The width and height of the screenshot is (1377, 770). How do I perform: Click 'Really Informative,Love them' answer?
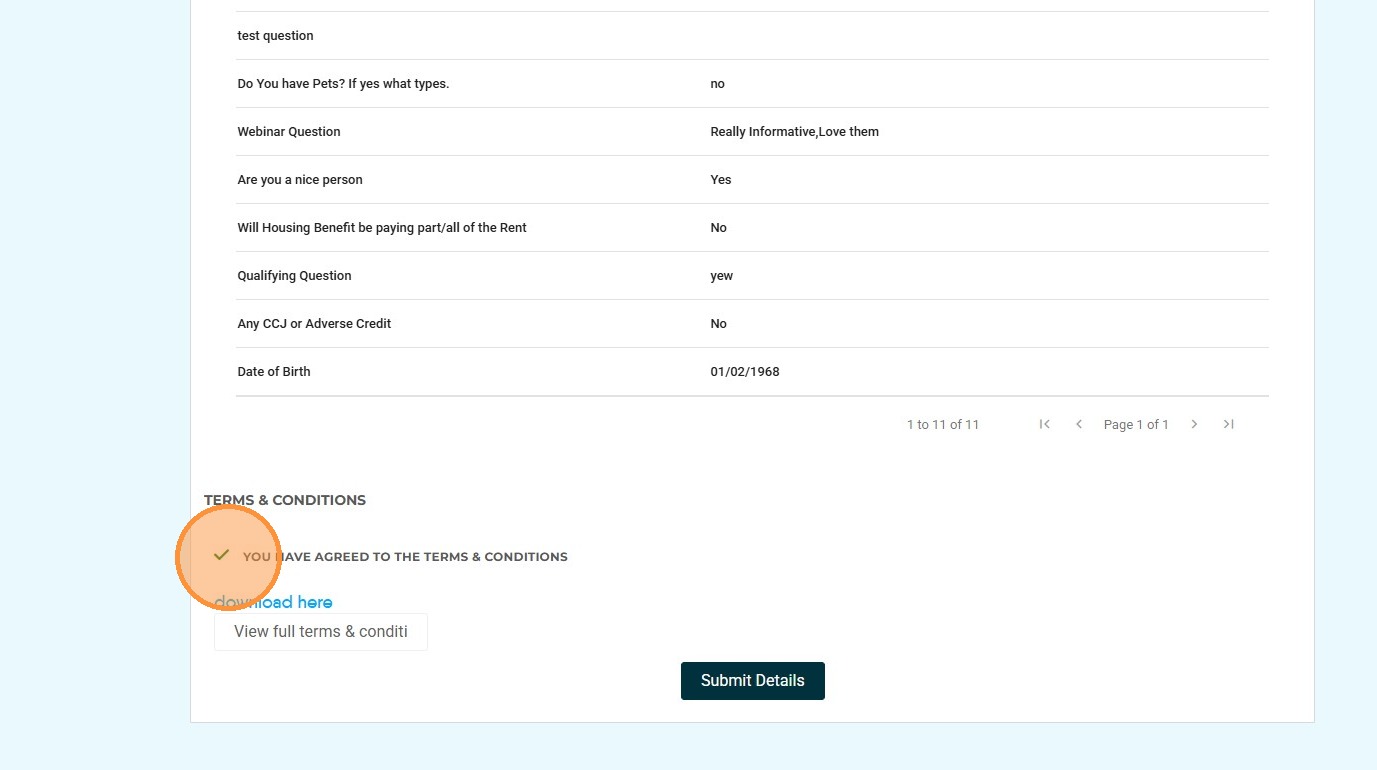coord(794,132)
